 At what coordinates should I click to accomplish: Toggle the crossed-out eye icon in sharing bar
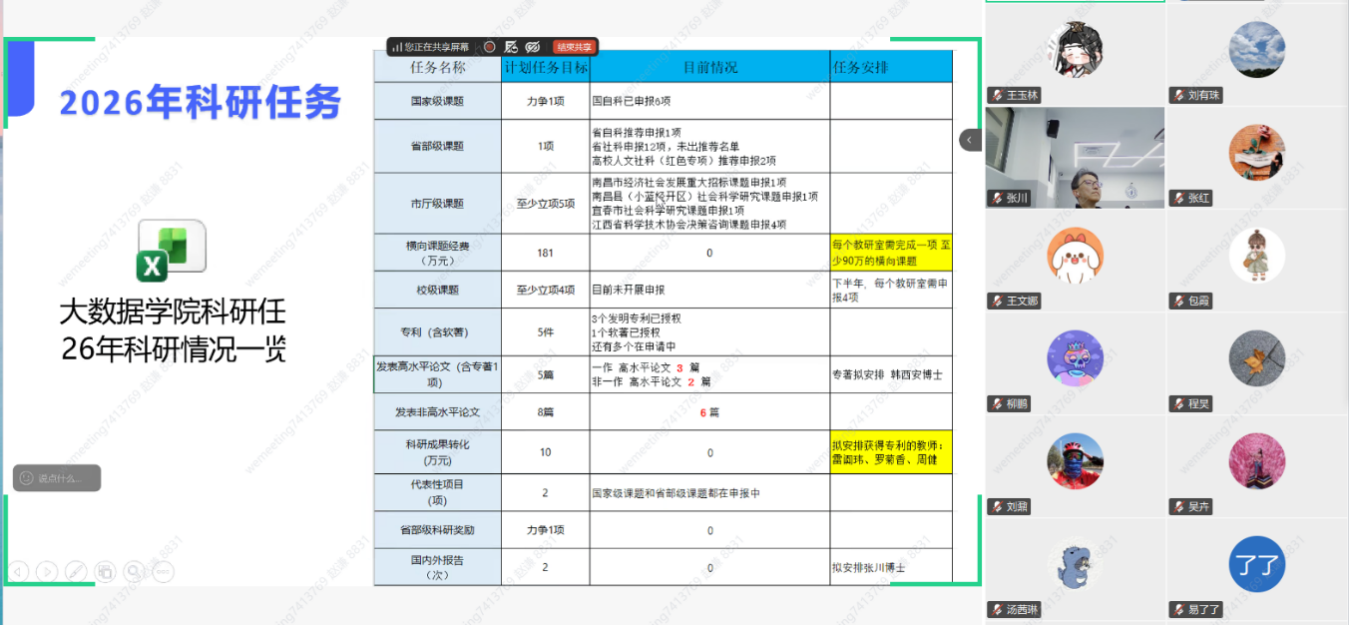tap(533, 46)
